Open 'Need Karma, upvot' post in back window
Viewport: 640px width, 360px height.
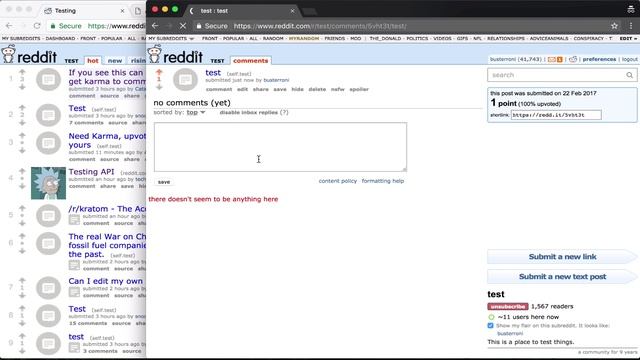107,140
